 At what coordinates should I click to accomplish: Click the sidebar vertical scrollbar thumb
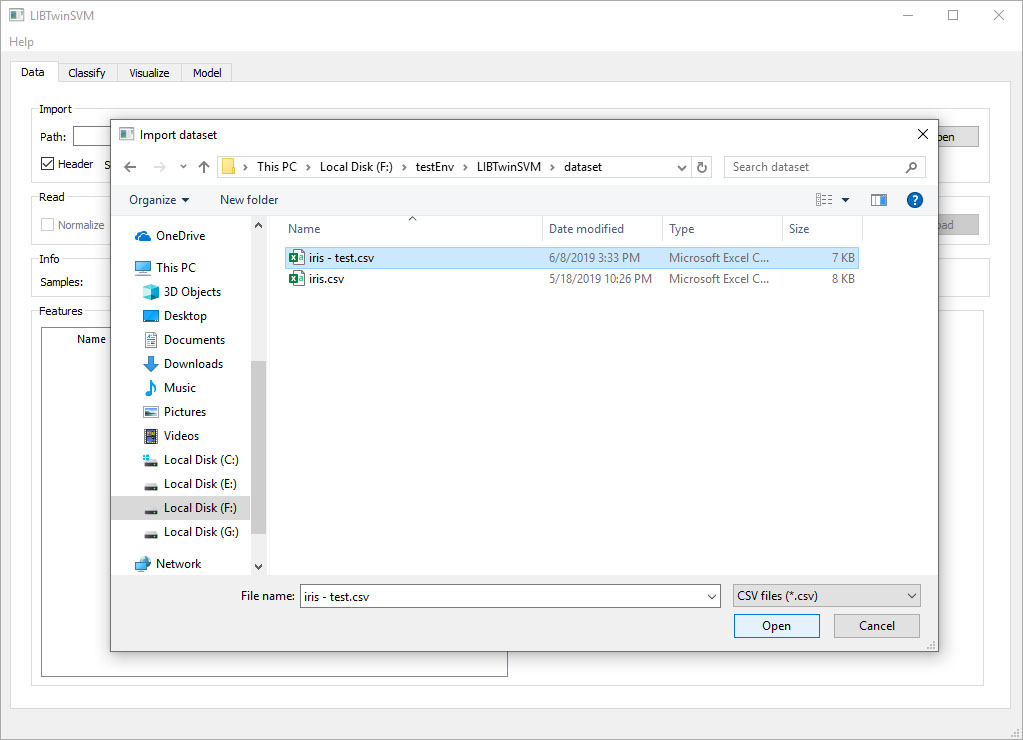258,447
